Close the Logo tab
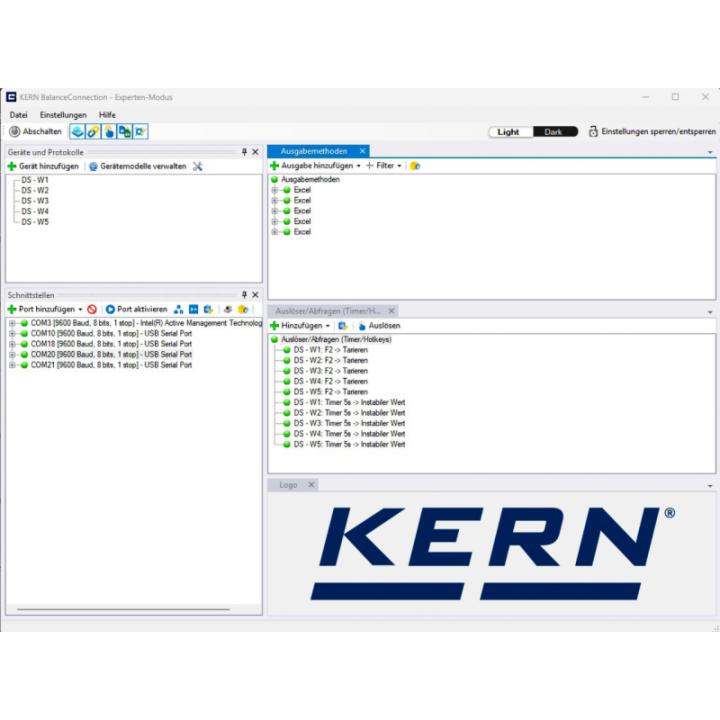This screenshot has height=720, width=720. [311, 485]
